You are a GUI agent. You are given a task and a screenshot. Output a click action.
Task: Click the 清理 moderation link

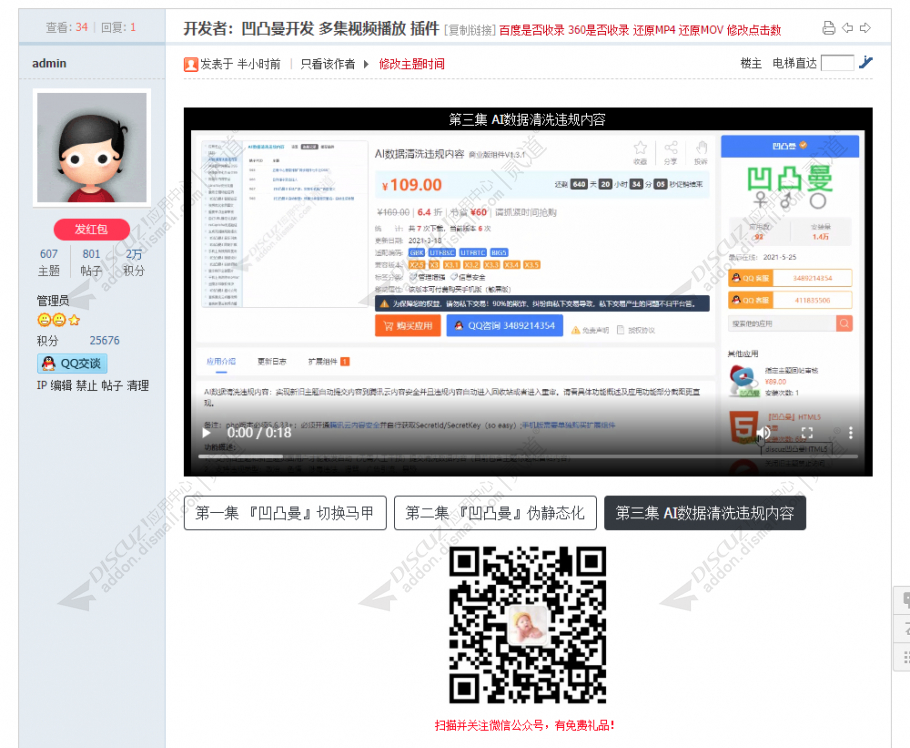(x=138, y=385)
